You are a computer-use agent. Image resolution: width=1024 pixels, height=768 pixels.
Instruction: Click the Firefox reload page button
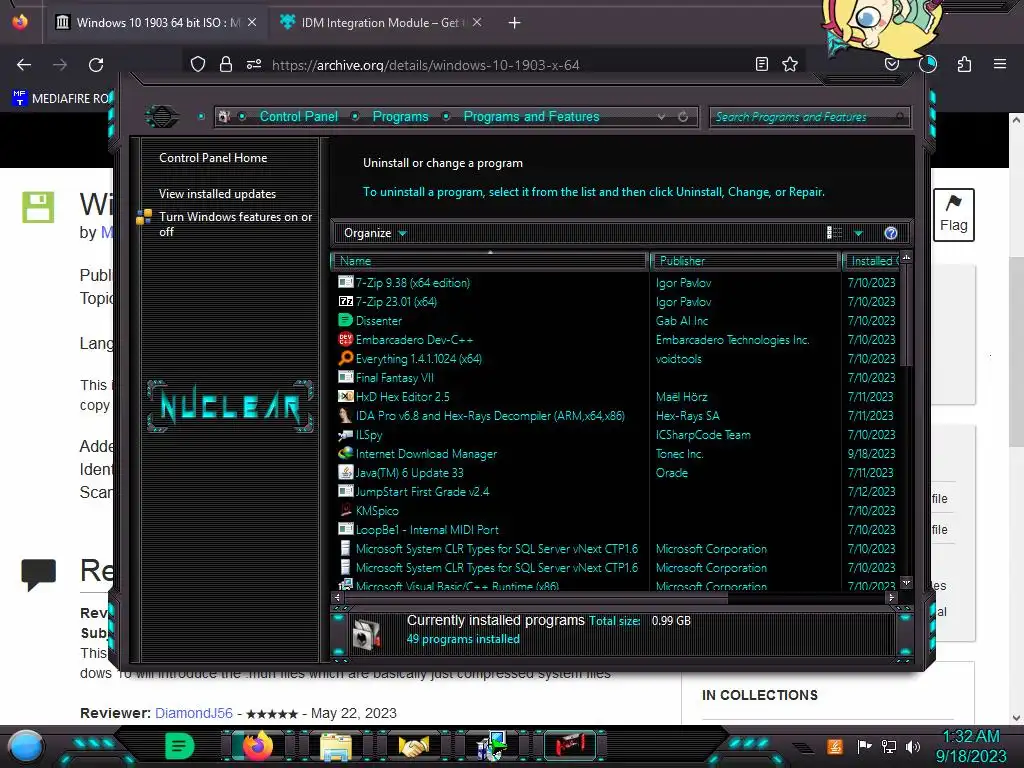[96, 65]
